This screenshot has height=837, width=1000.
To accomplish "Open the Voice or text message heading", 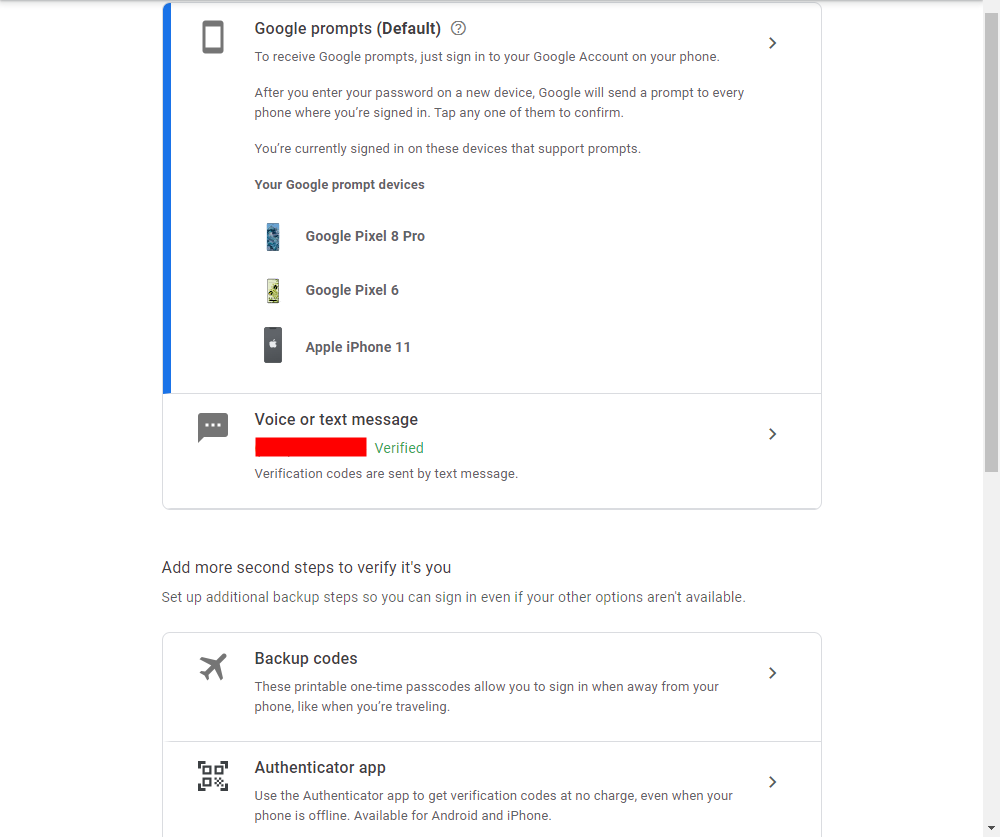I will (336, 420).
